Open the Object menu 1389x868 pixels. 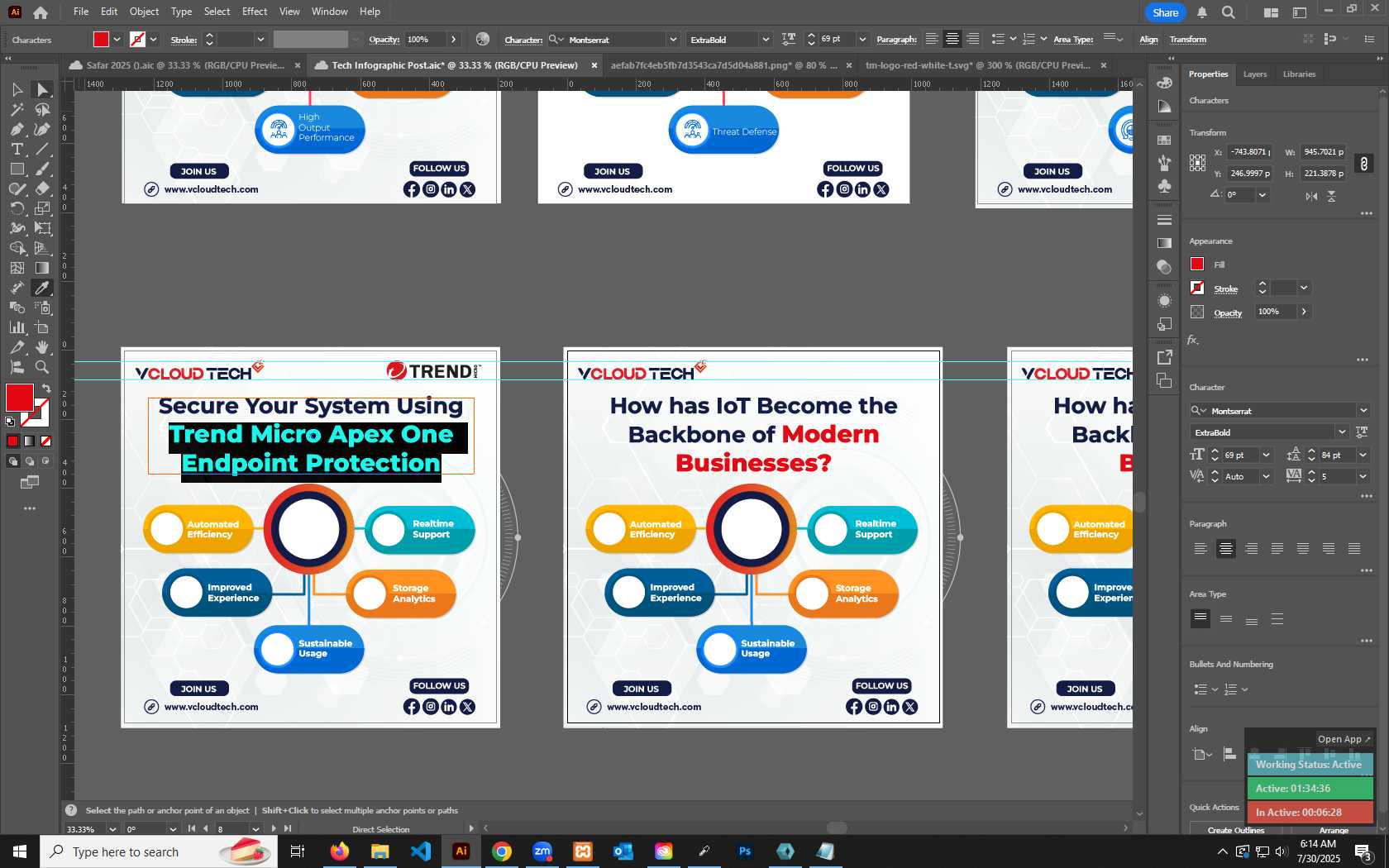click(144, 12)
